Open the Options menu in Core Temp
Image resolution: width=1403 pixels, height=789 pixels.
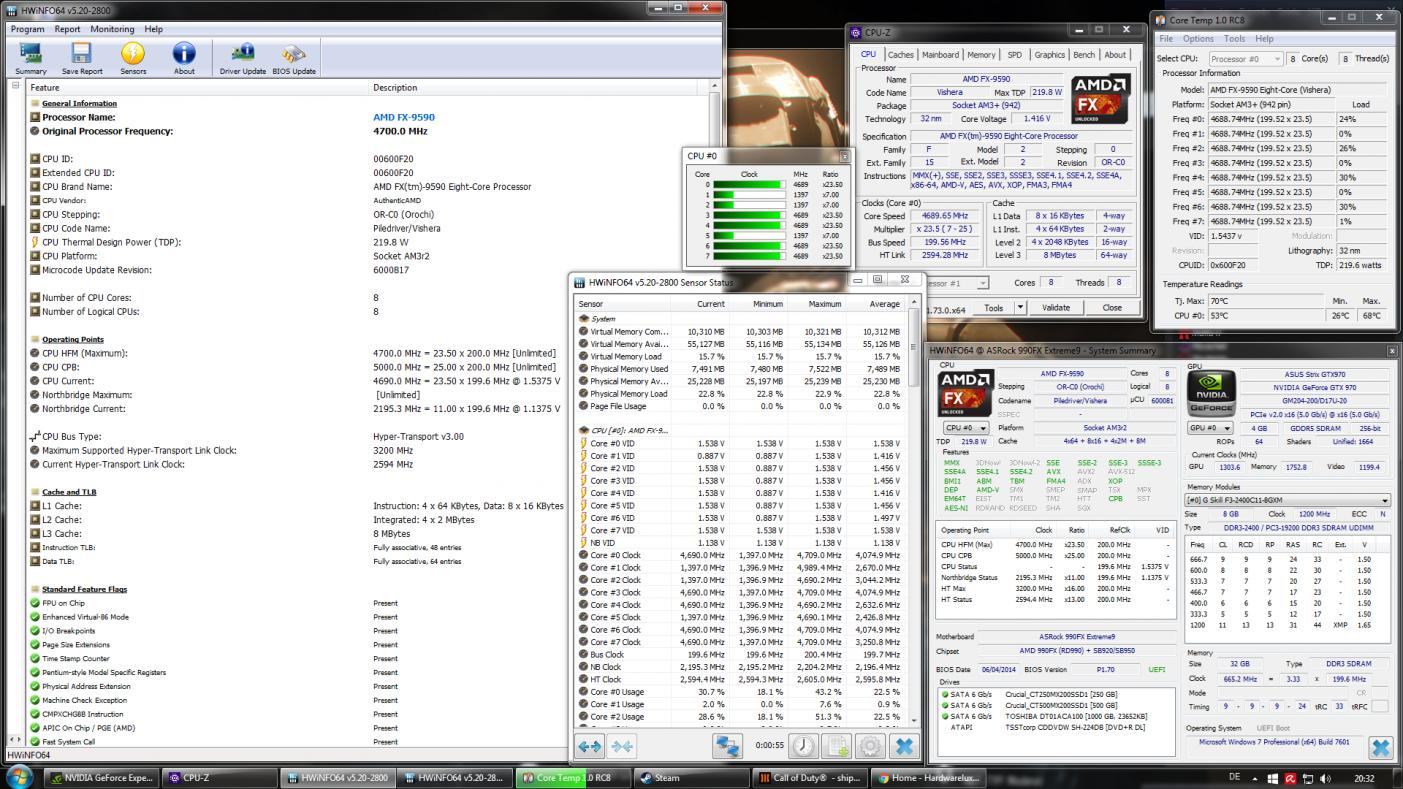point(1198,39)
